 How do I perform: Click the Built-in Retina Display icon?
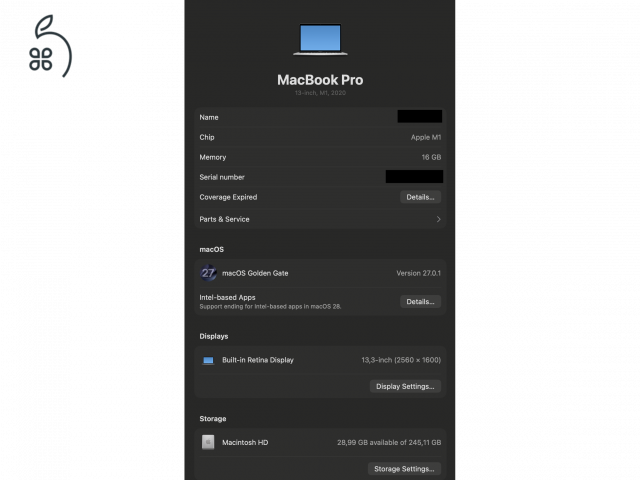point(208,360)
